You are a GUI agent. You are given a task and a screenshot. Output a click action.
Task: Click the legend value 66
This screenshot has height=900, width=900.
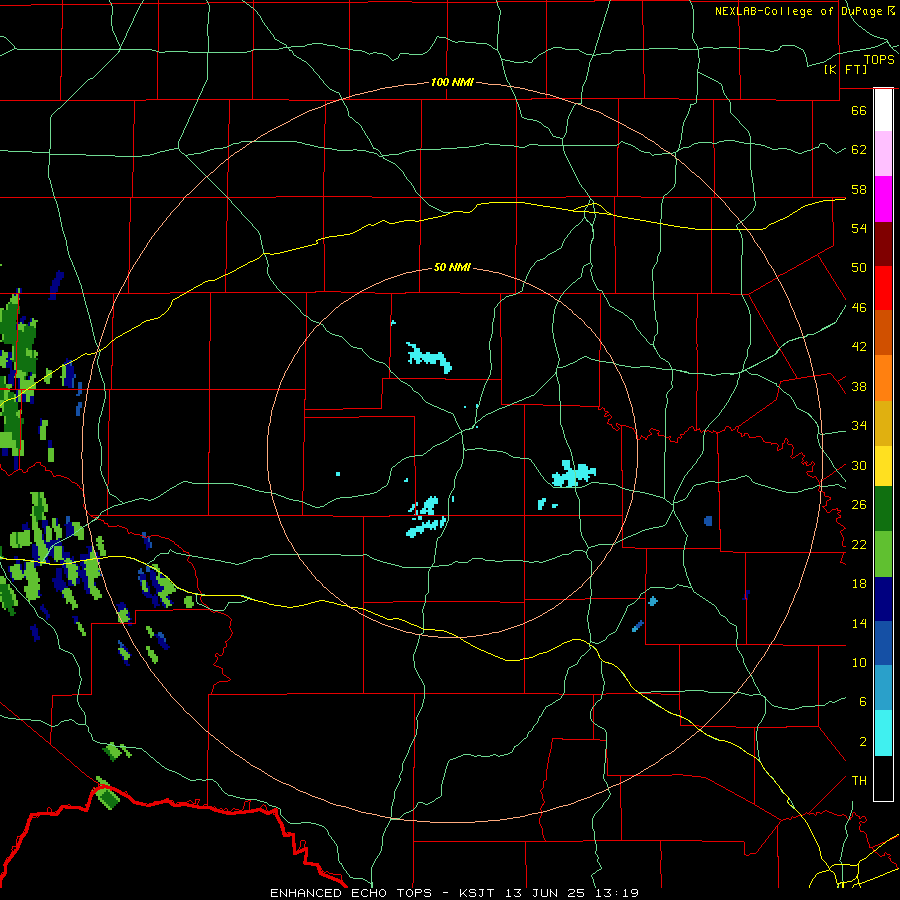[859, 110]
